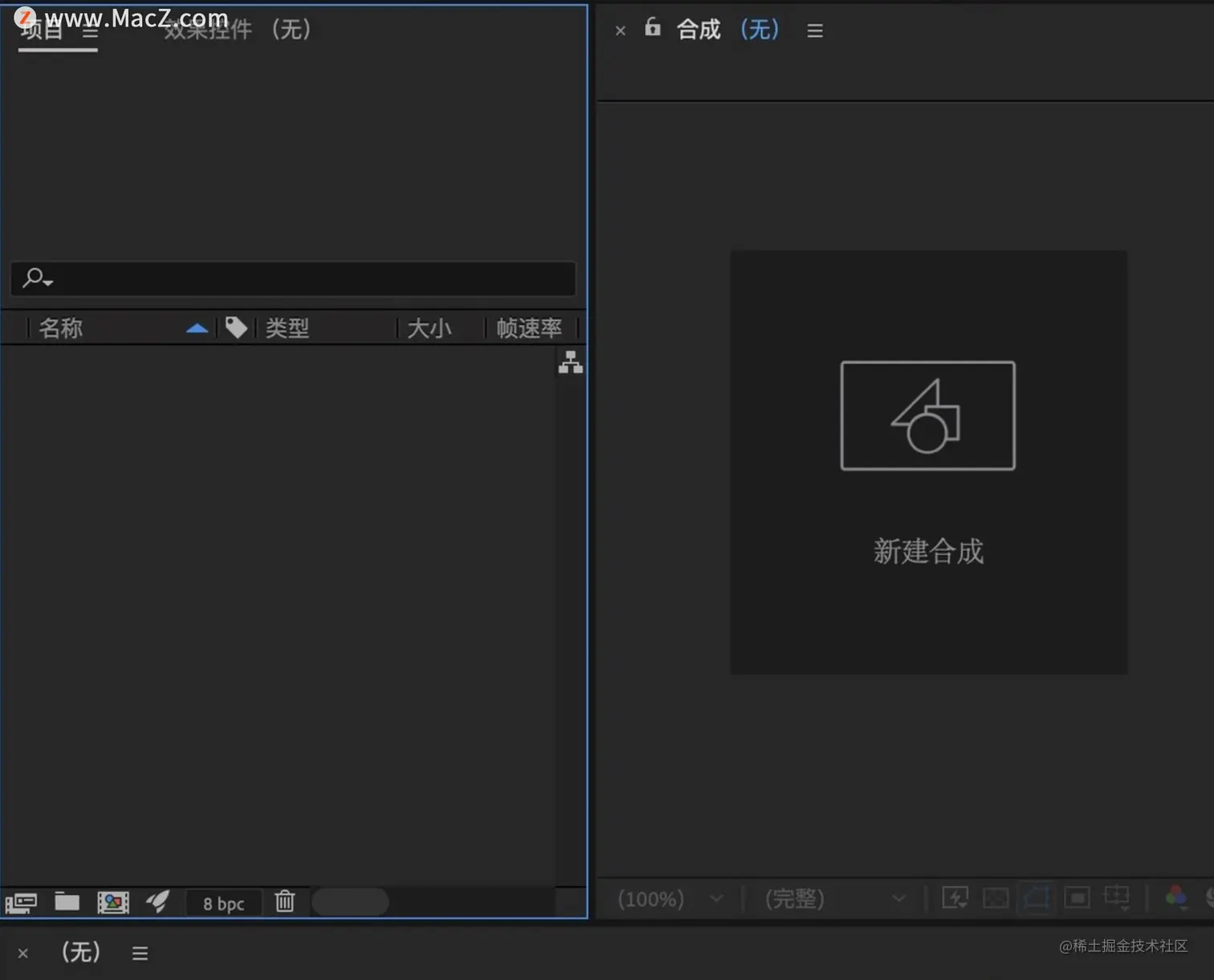
Task: Focus the Project panel search field
Action: click(293, 279)
